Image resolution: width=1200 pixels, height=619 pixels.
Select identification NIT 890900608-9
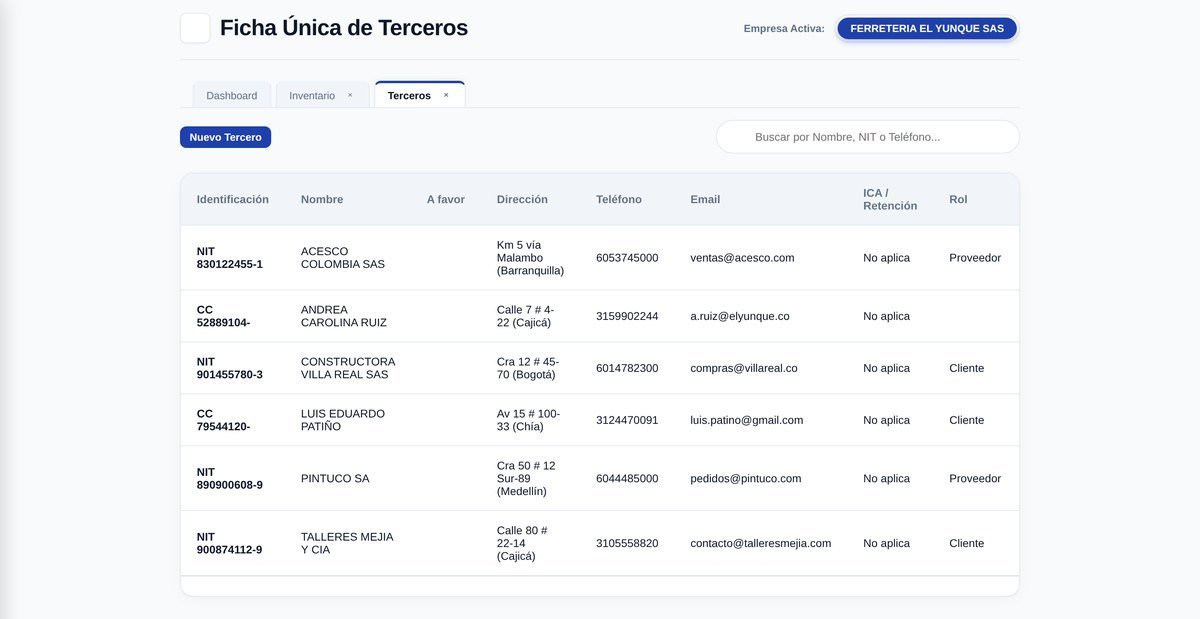230,478
